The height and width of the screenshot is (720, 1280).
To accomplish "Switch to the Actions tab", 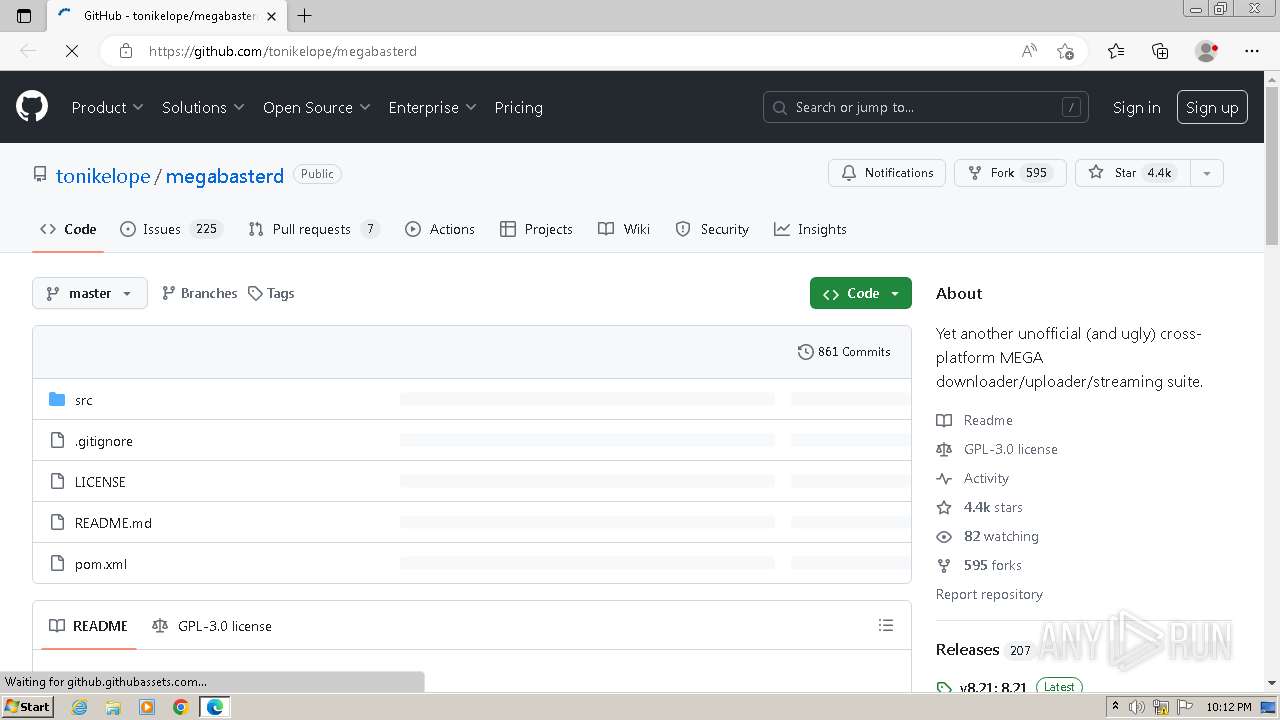I will coord(440,229).
